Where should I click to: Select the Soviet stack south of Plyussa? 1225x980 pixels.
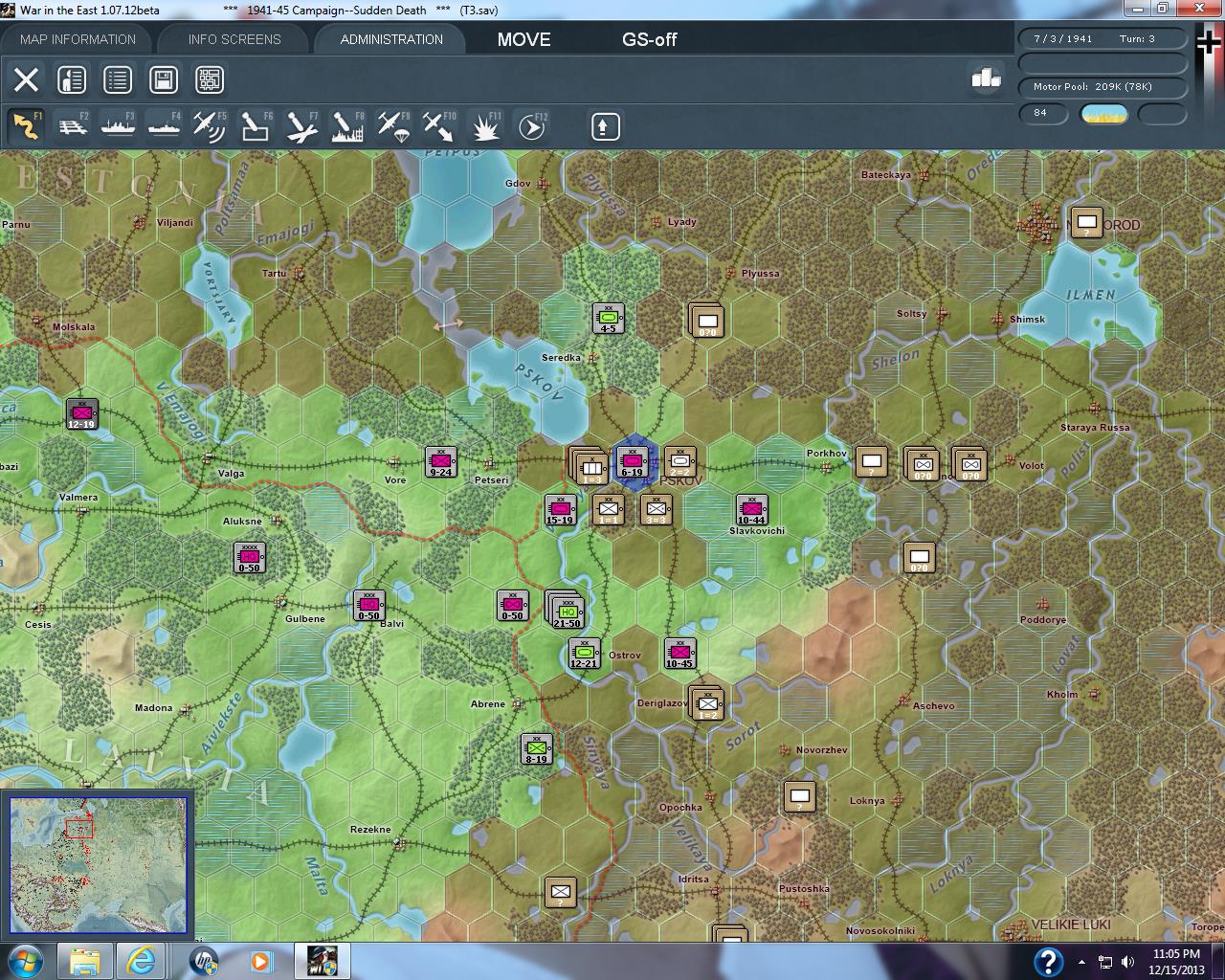pos(706,321)
